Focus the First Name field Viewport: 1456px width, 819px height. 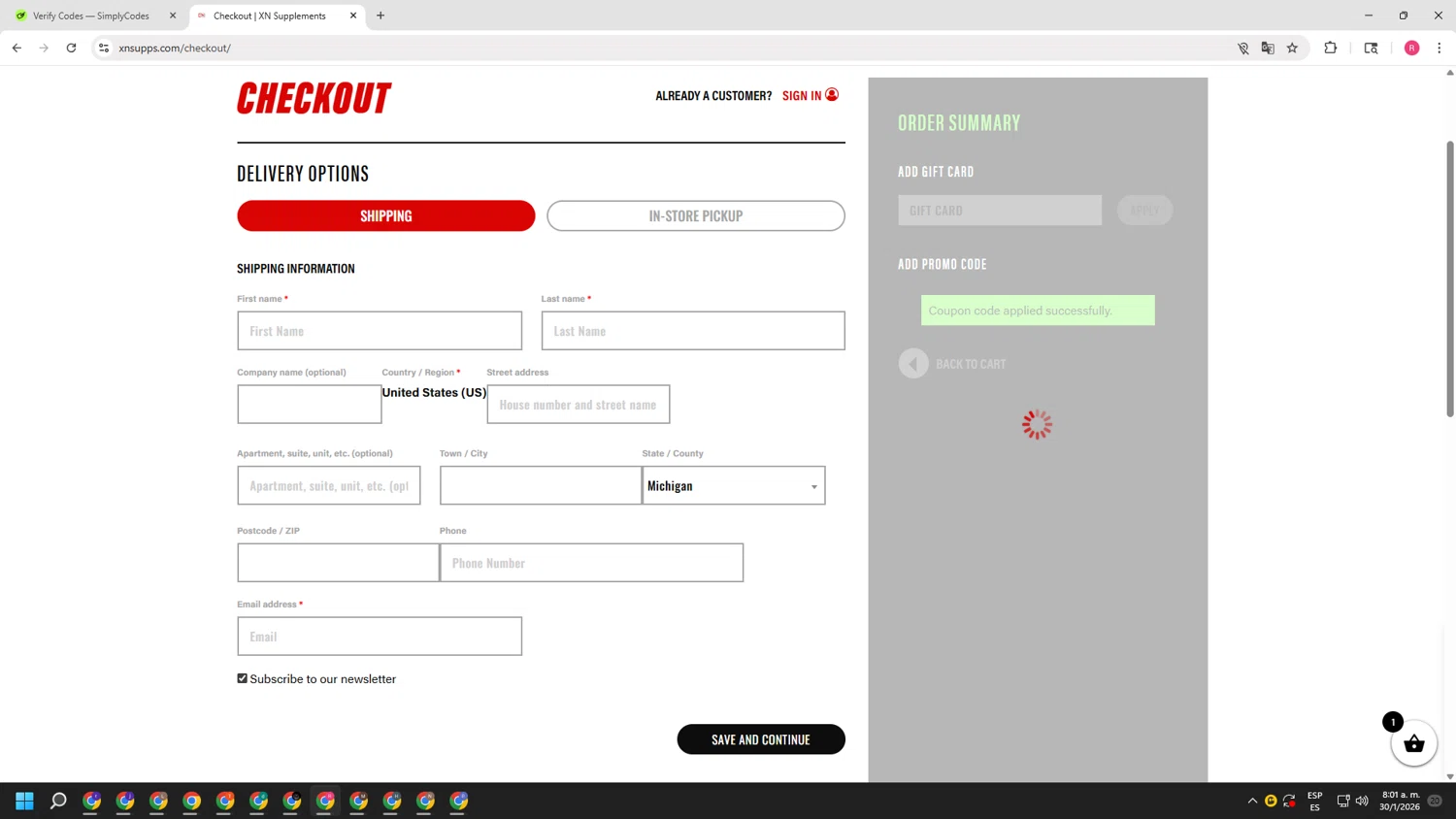(380, 331)
